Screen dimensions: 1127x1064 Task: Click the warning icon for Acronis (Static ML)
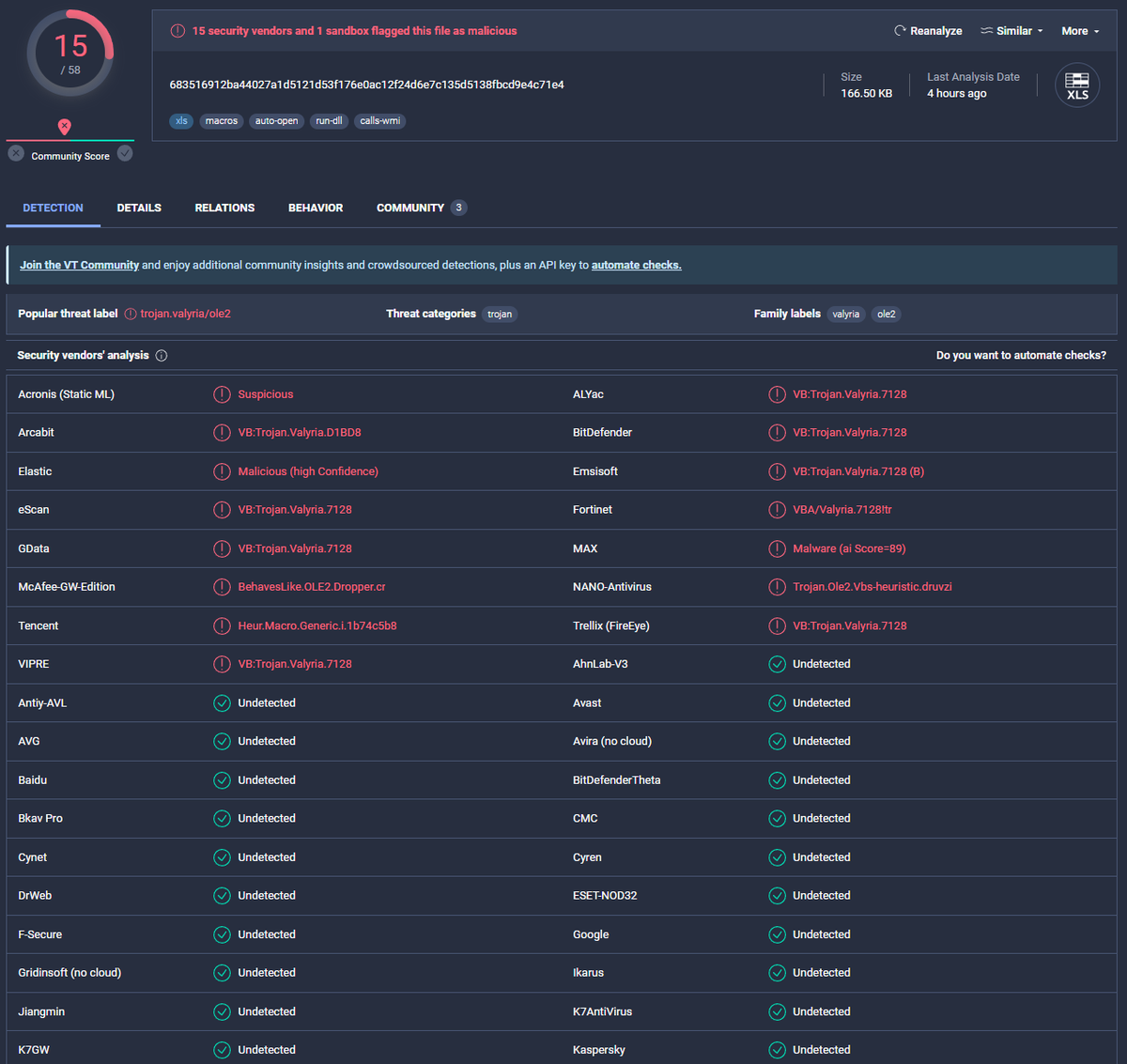click(222, 394)
